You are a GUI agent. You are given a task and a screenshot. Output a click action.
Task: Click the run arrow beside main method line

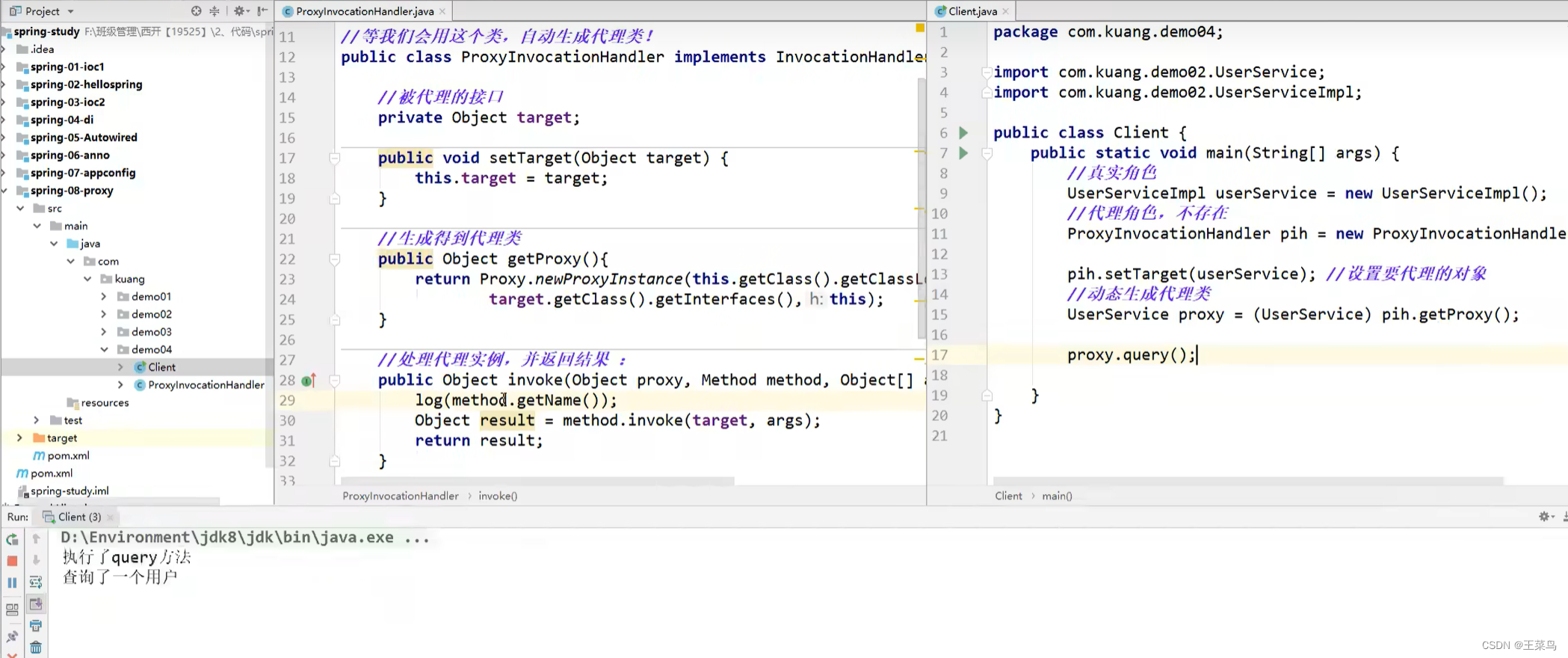coord(963,153)
